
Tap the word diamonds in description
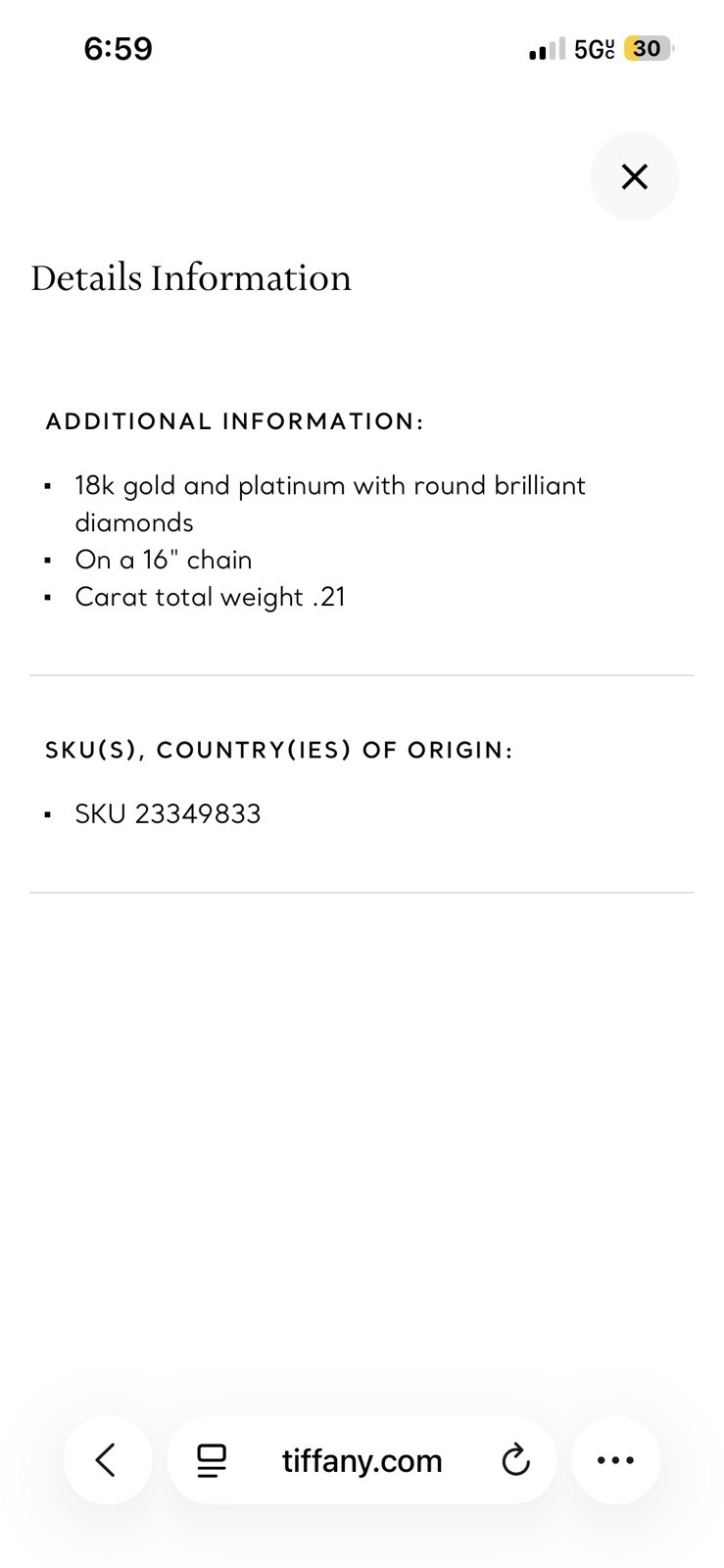(x=134, y=522)
